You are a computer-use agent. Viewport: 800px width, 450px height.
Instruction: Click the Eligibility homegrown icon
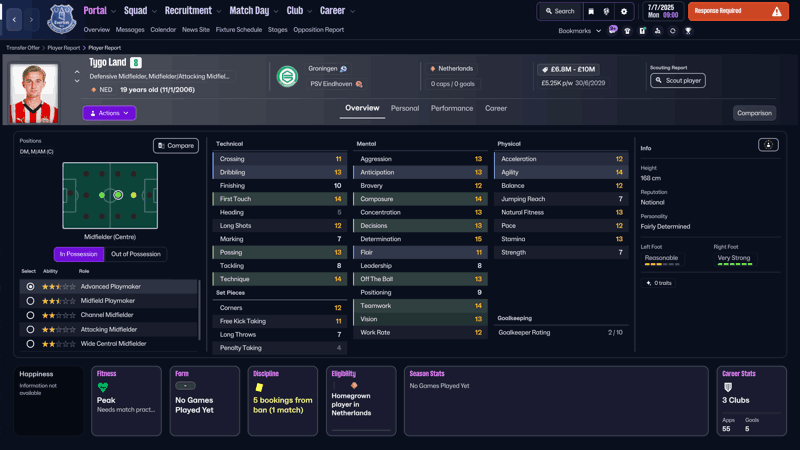[354, 386]
